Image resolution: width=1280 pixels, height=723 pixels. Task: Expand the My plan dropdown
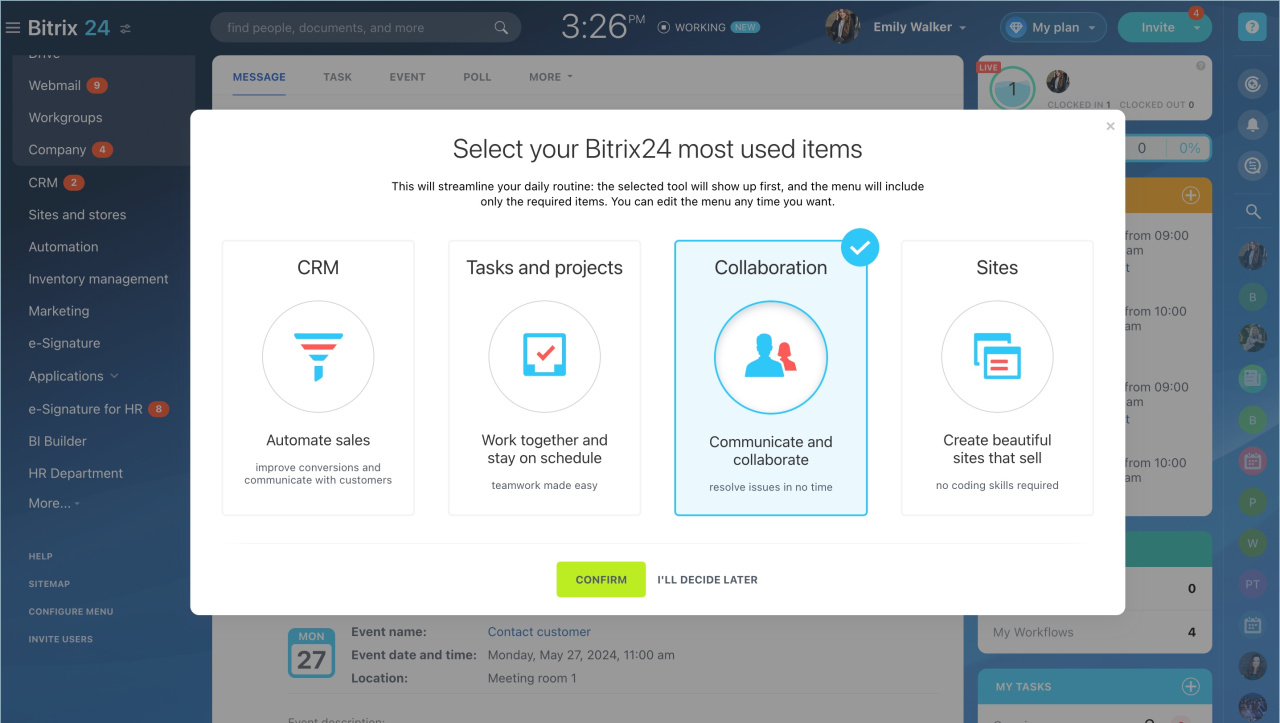[1053, 28]
